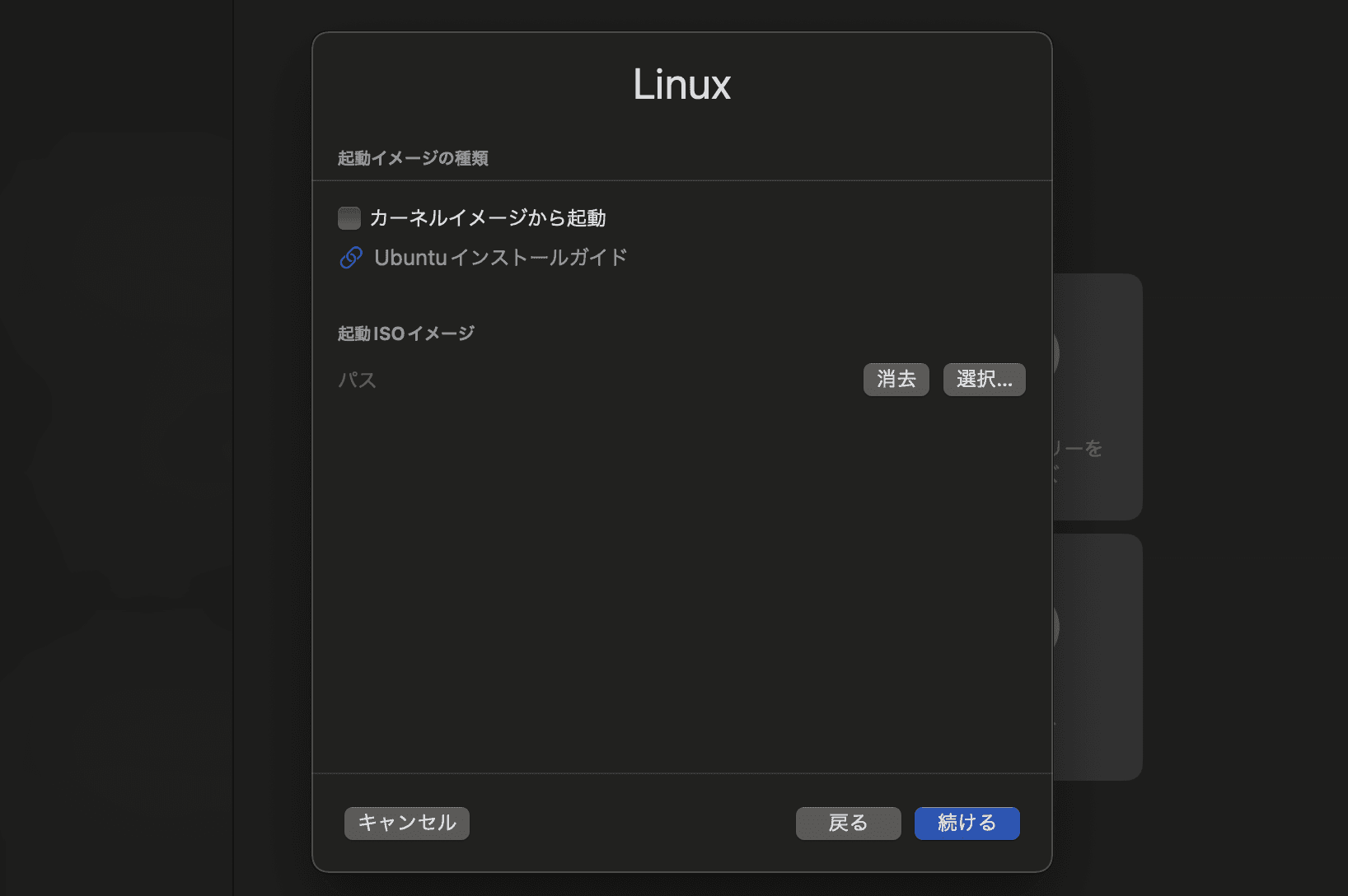Click the lower dimmed card behind dialog

click(1100, 659)
